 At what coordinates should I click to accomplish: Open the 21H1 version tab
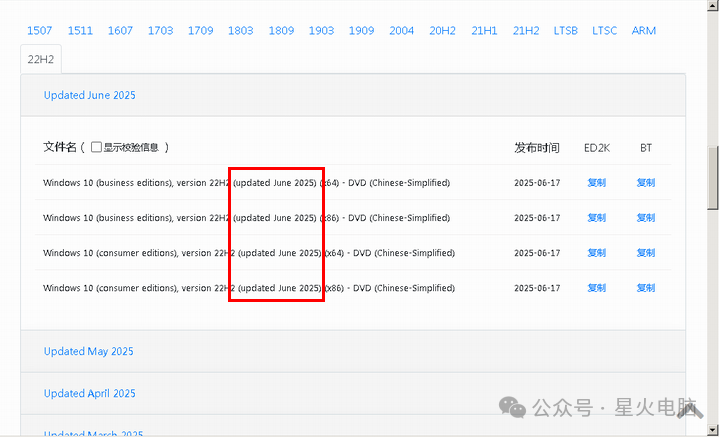484,31
